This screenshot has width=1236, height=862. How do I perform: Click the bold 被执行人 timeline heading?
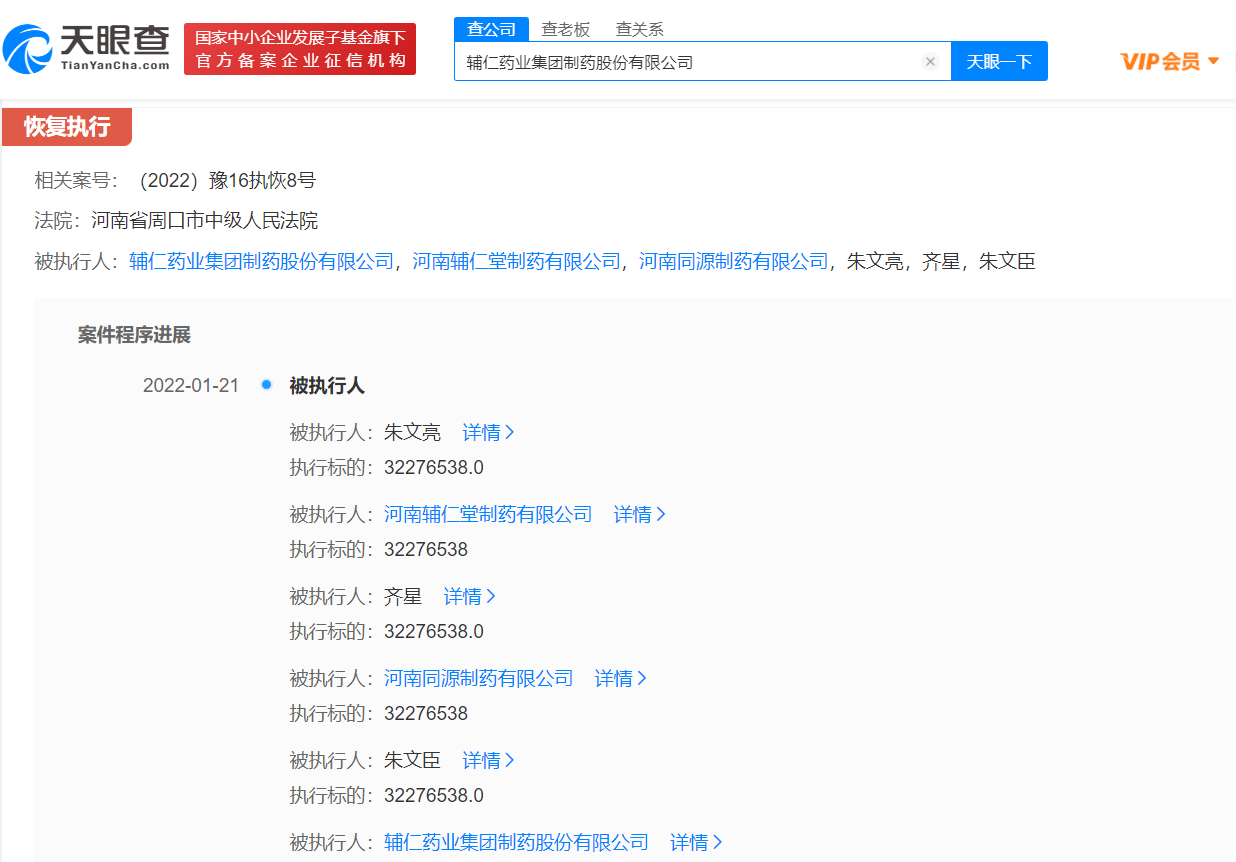327,386
